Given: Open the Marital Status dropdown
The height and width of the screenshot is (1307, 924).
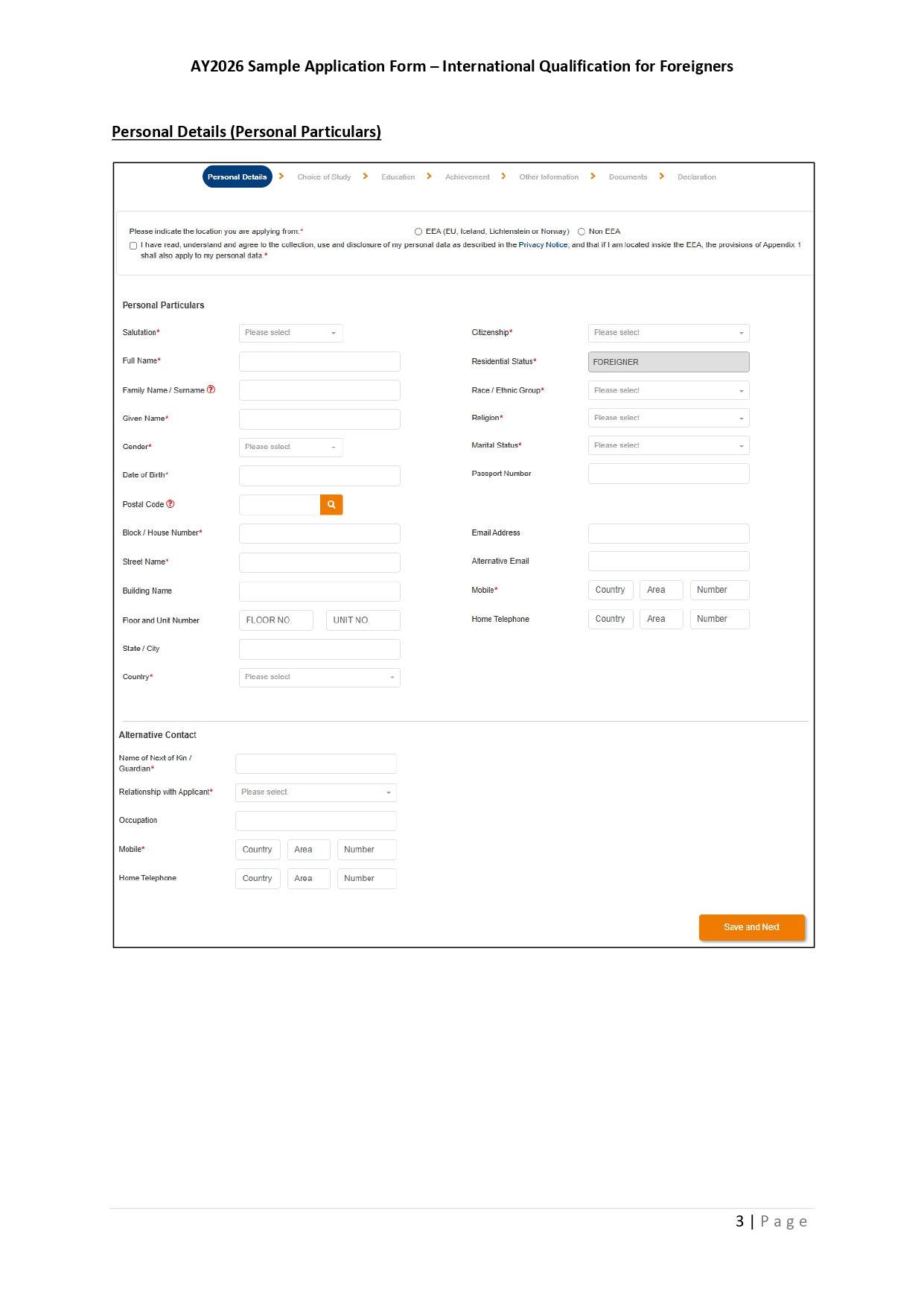Looking at the screenshot, I should pos(668,445).
